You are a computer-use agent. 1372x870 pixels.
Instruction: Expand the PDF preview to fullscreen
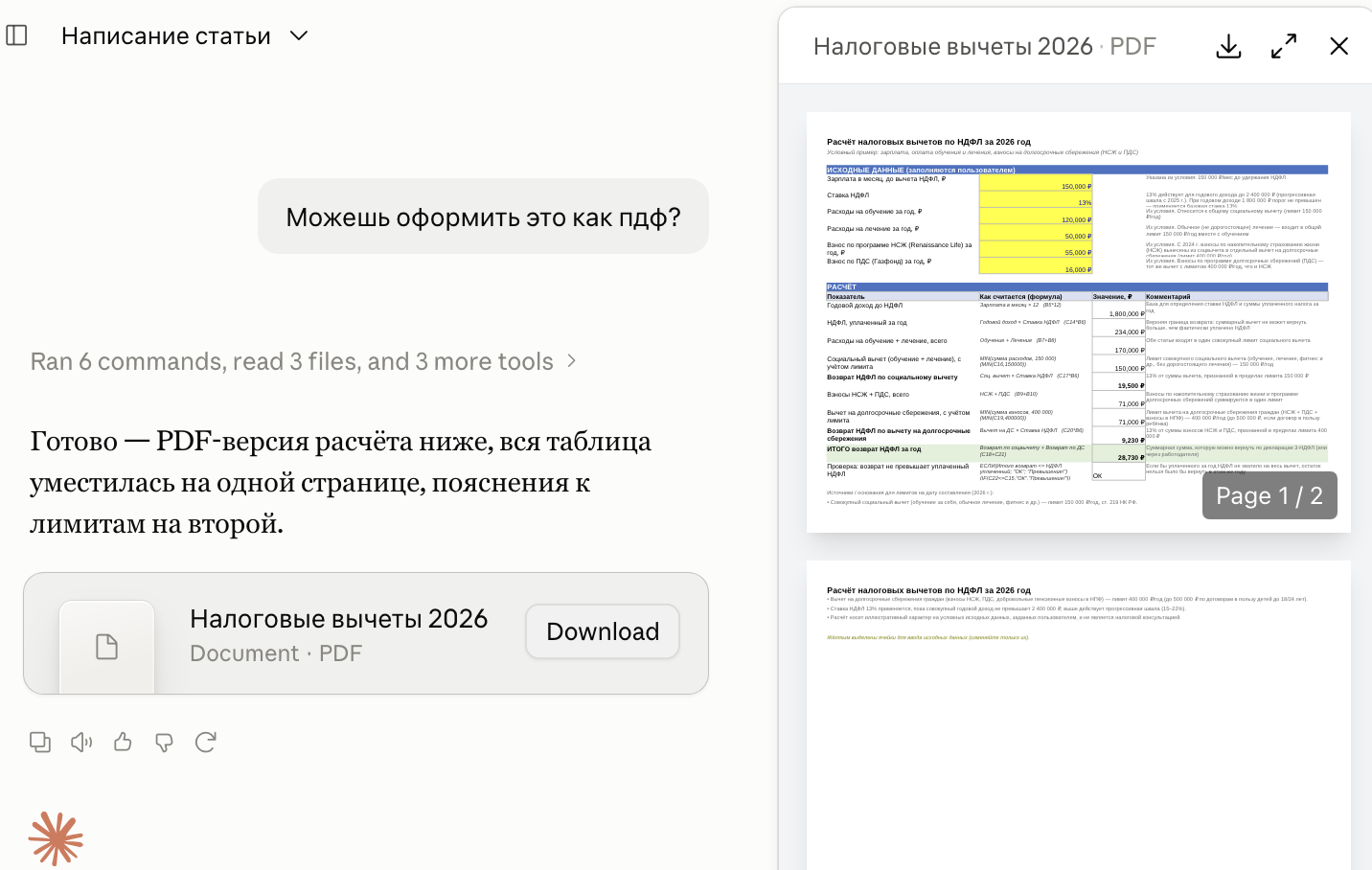pyautogui.click(x=1284, y=46)
